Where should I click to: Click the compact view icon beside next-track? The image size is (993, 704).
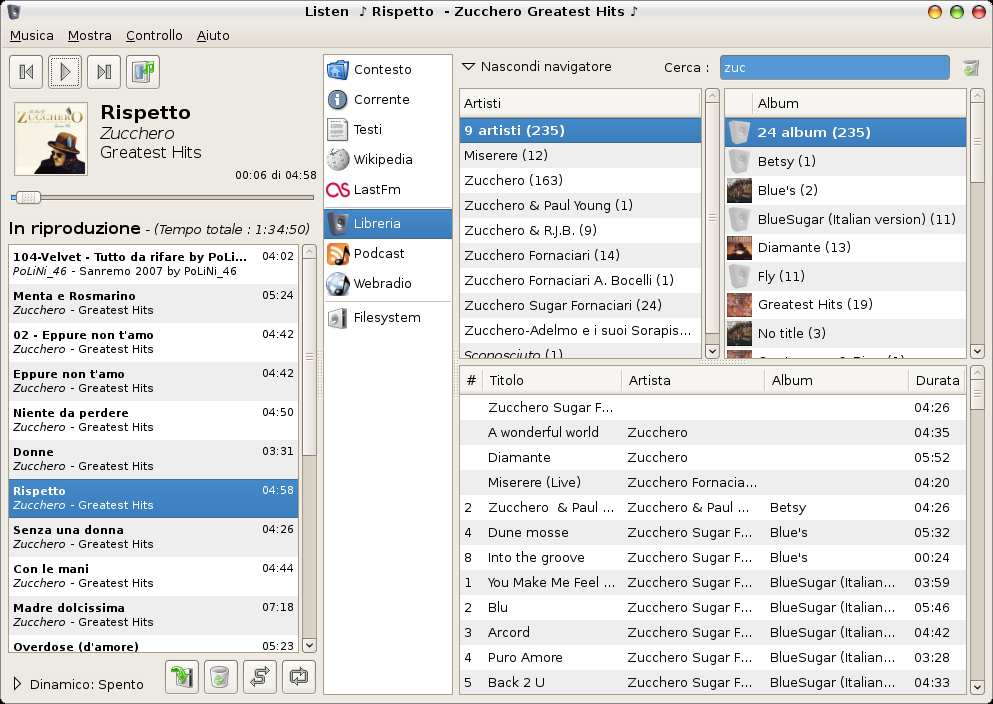tap(143, 72)
